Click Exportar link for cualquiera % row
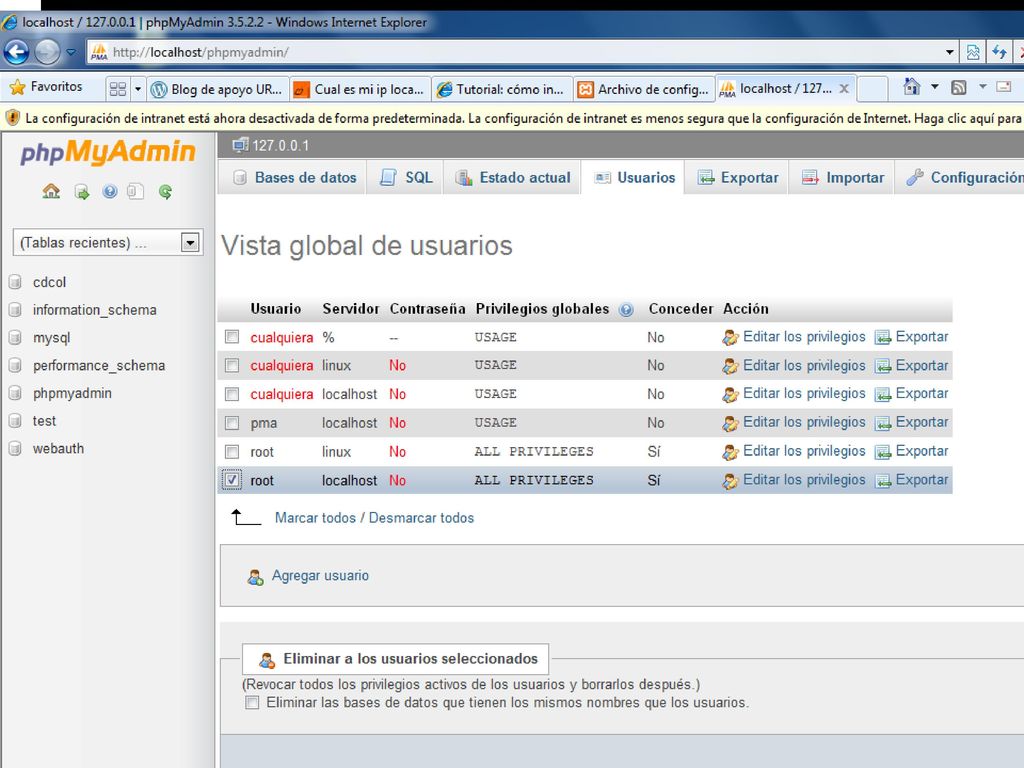Viewport: 1024px width, 768px height. click(921, 337)
